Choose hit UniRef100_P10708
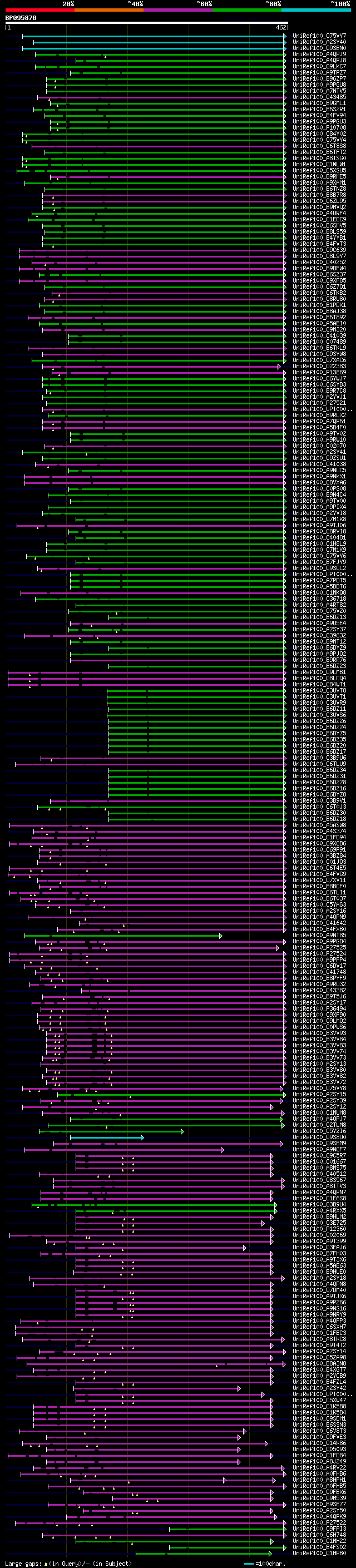356x1568 pixels. pos(319,128)
